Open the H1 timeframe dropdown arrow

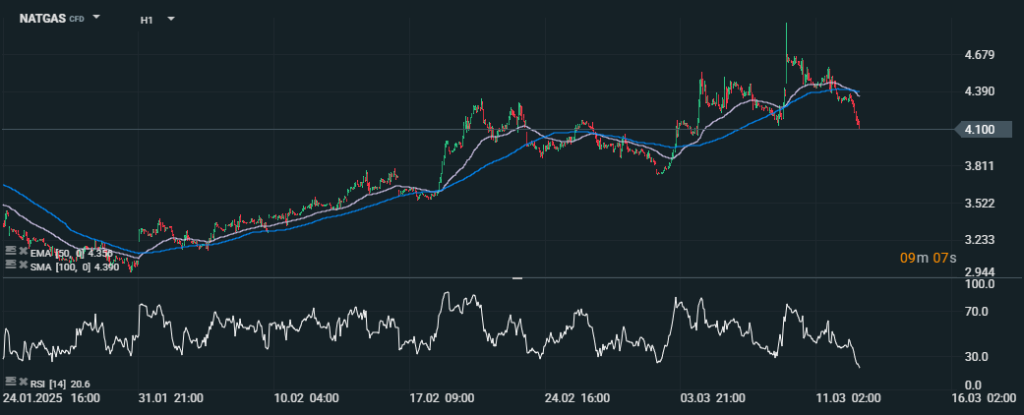pos(171,18)
